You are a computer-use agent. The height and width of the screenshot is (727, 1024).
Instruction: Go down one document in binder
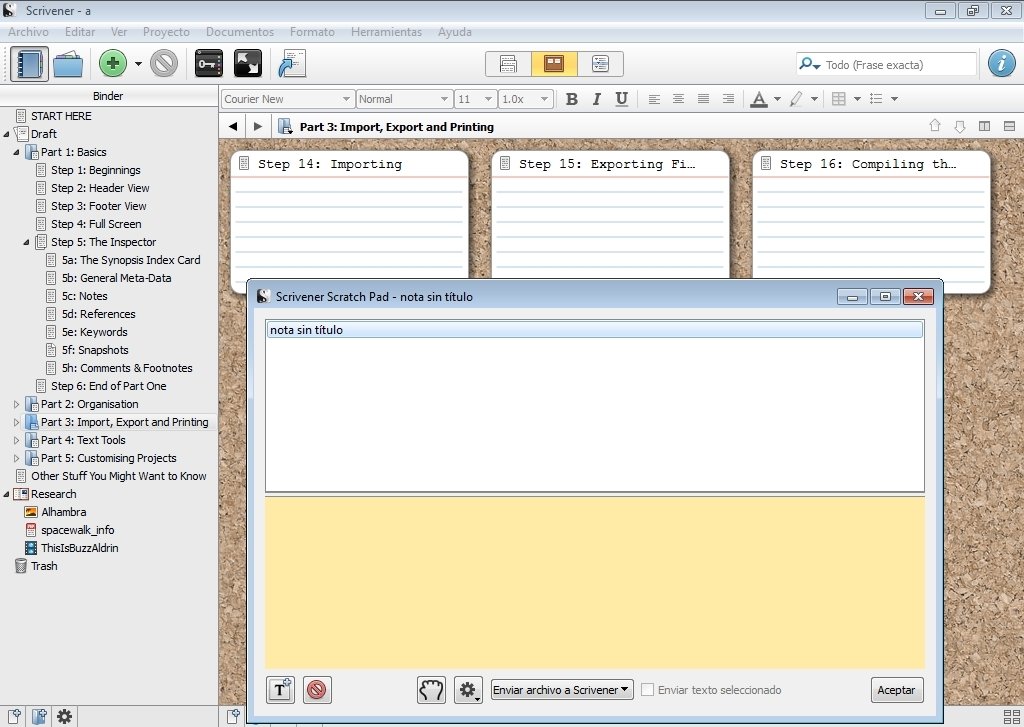(x=959, y=126)
